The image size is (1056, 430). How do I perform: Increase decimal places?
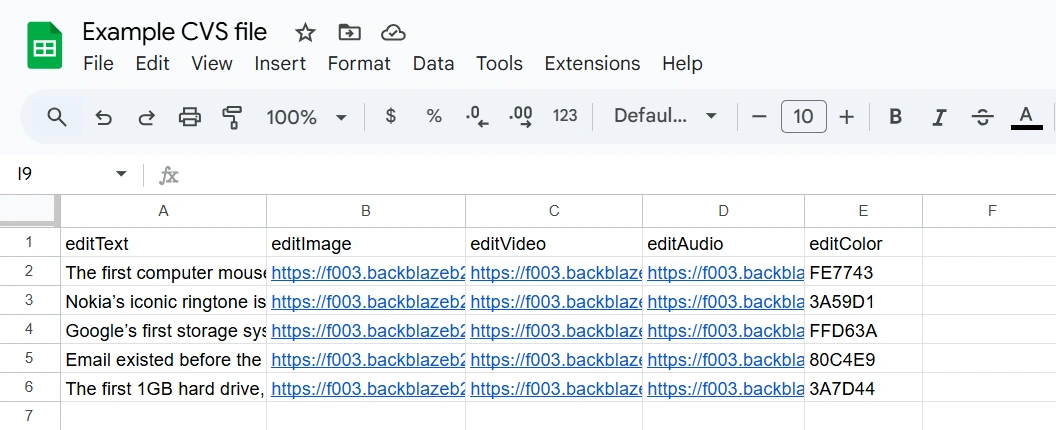521,117
